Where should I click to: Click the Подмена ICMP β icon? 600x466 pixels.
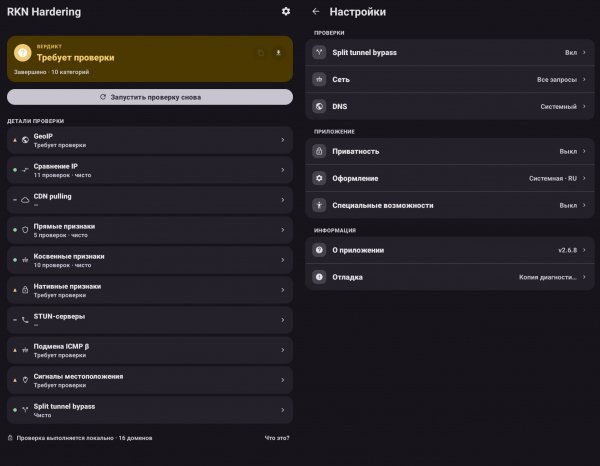[x=25, y=350]
